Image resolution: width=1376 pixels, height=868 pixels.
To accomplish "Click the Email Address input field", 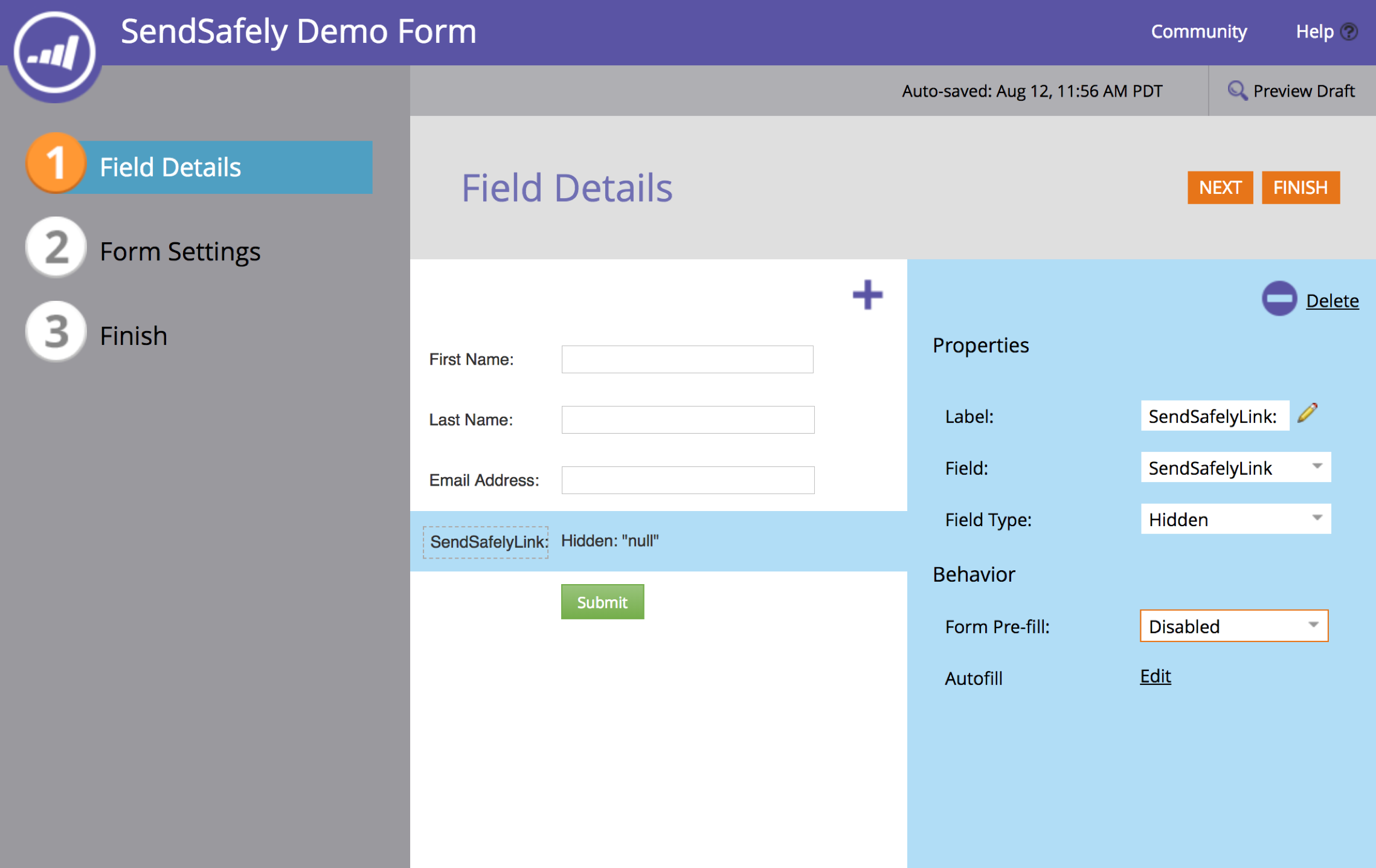I will [x=687, y=480].
